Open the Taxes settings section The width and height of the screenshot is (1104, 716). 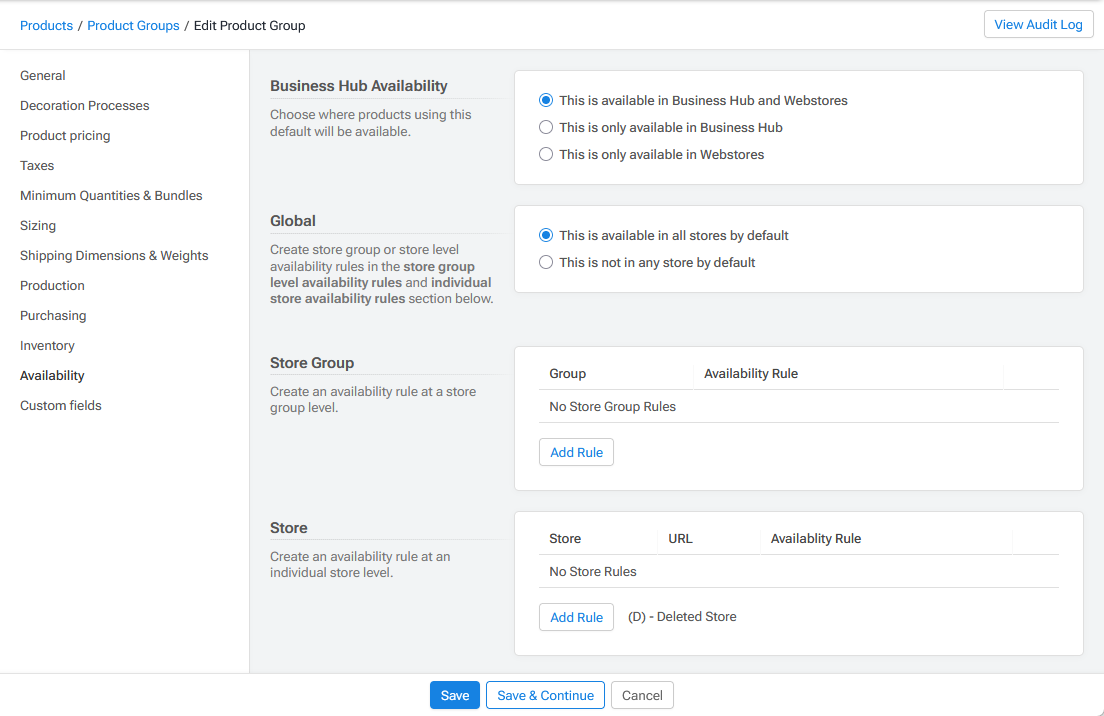[36, 165]
